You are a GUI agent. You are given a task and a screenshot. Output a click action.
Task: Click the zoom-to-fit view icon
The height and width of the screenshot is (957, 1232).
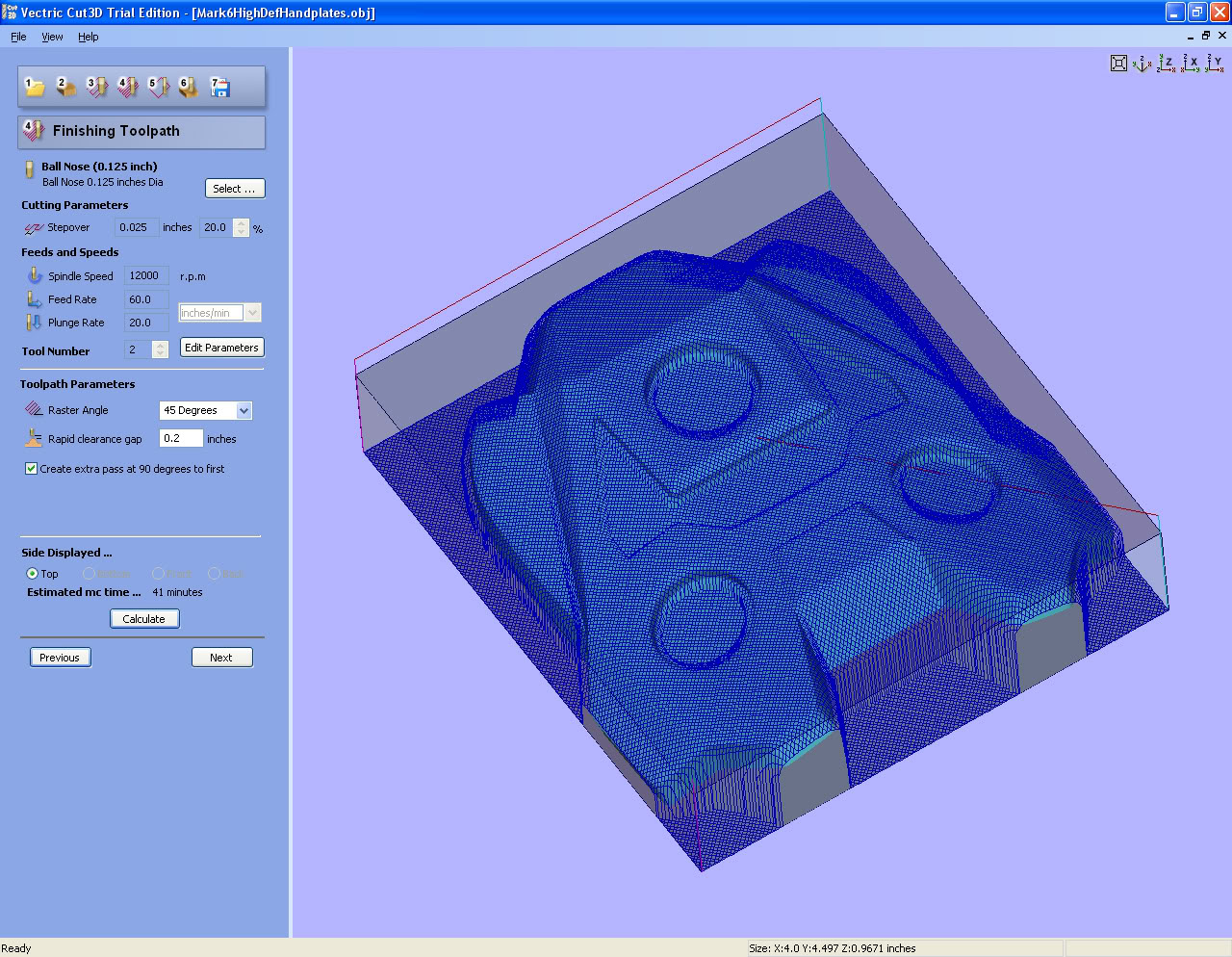click(x=1118, y=64)
